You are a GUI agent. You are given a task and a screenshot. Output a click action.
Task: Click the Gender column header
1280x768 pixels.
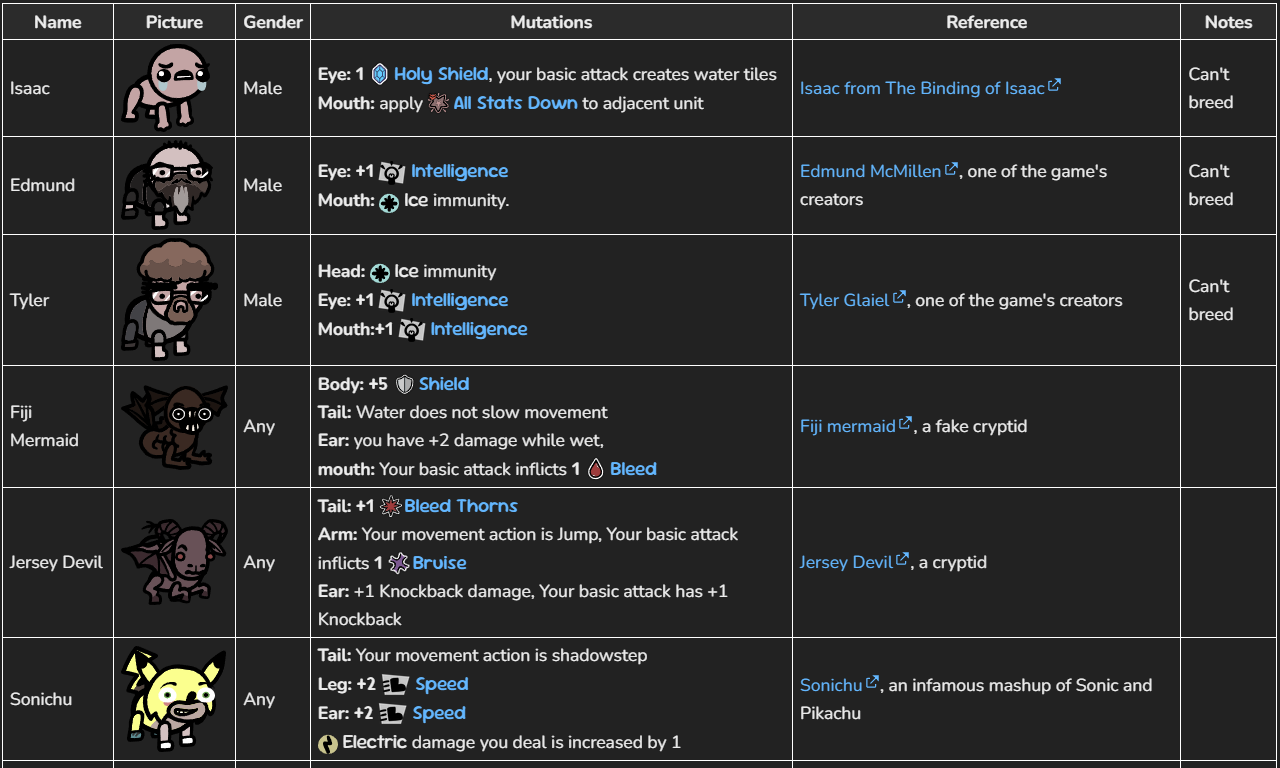click(x=273, y=22)
